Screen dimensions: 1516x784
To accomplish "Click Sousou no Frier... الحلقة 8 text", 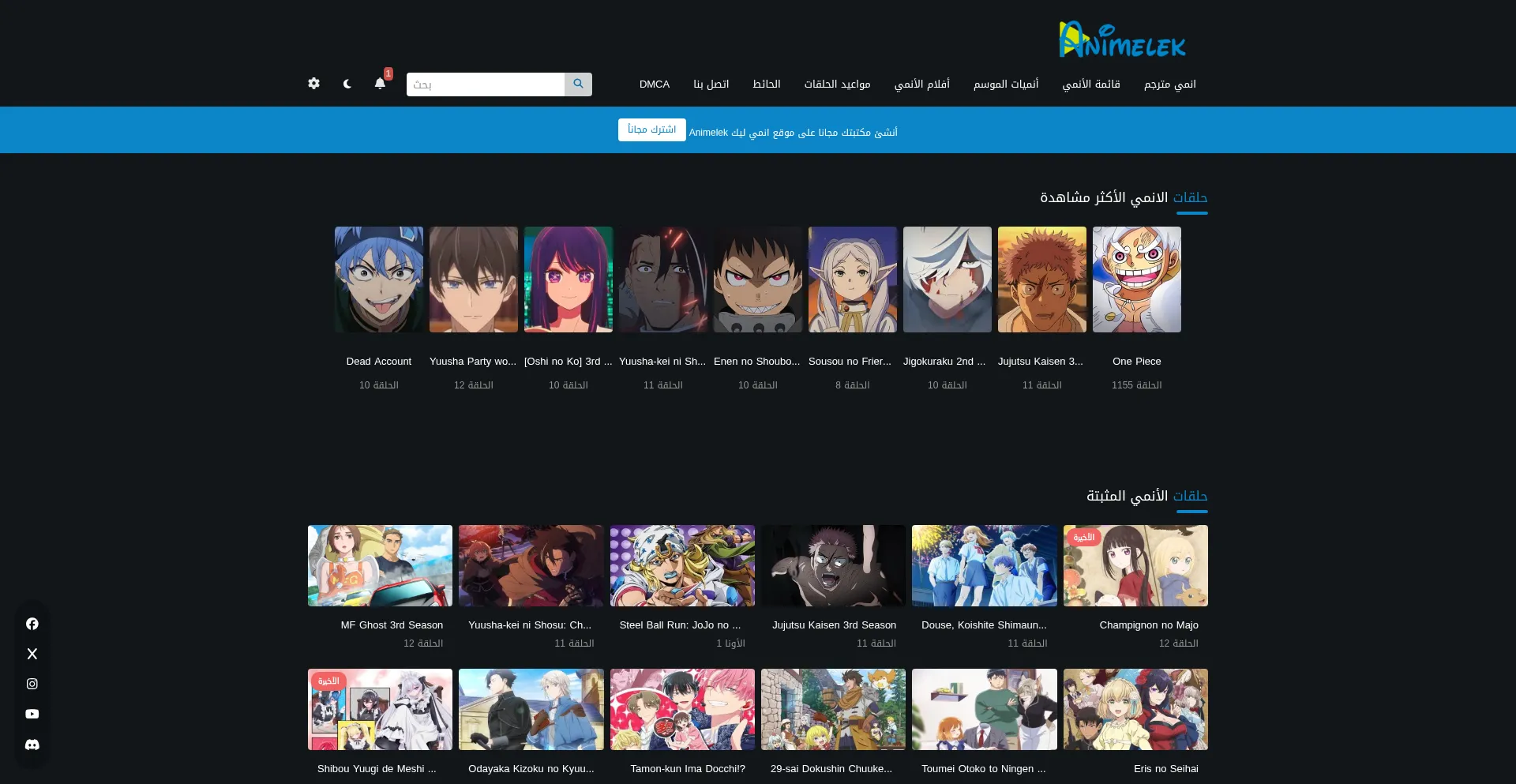I will click(853, 385).
